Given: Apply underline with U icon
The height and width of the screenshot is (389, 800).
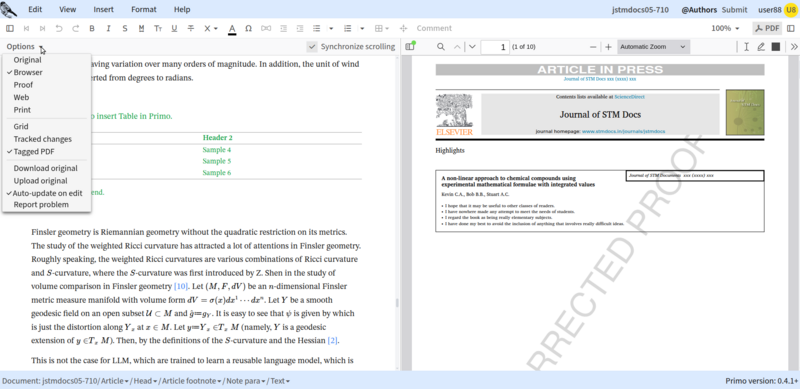Looking at the screenshot, I should click(x=174, y=29).
